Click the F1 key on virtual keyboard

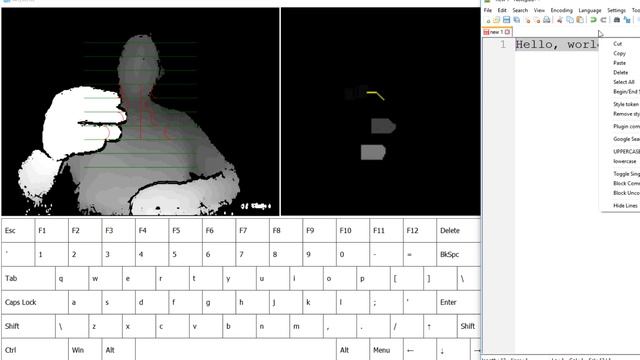(x=51, y=231)
